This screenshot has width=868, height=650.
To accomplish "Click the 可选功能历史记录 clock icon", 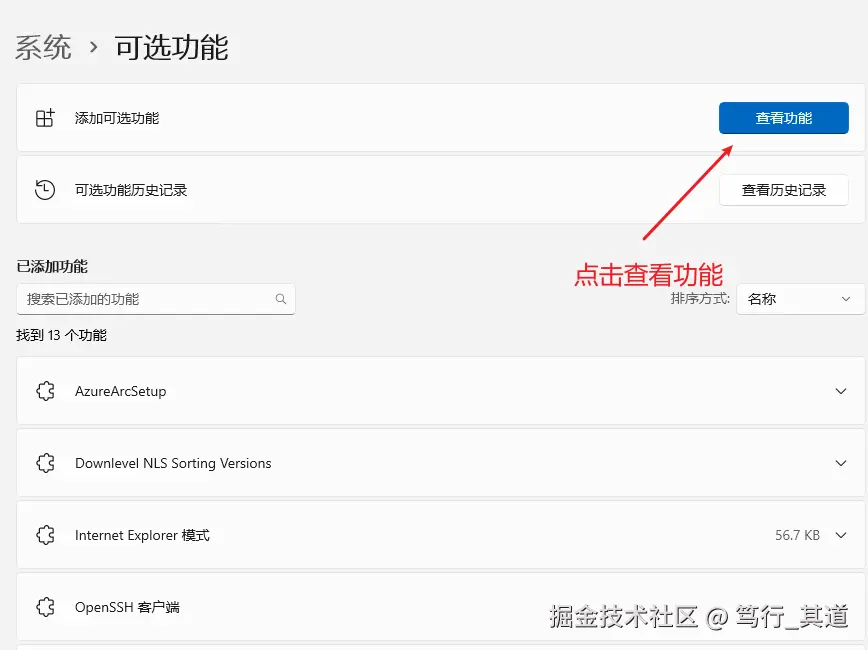I will [x=45, y=190].
